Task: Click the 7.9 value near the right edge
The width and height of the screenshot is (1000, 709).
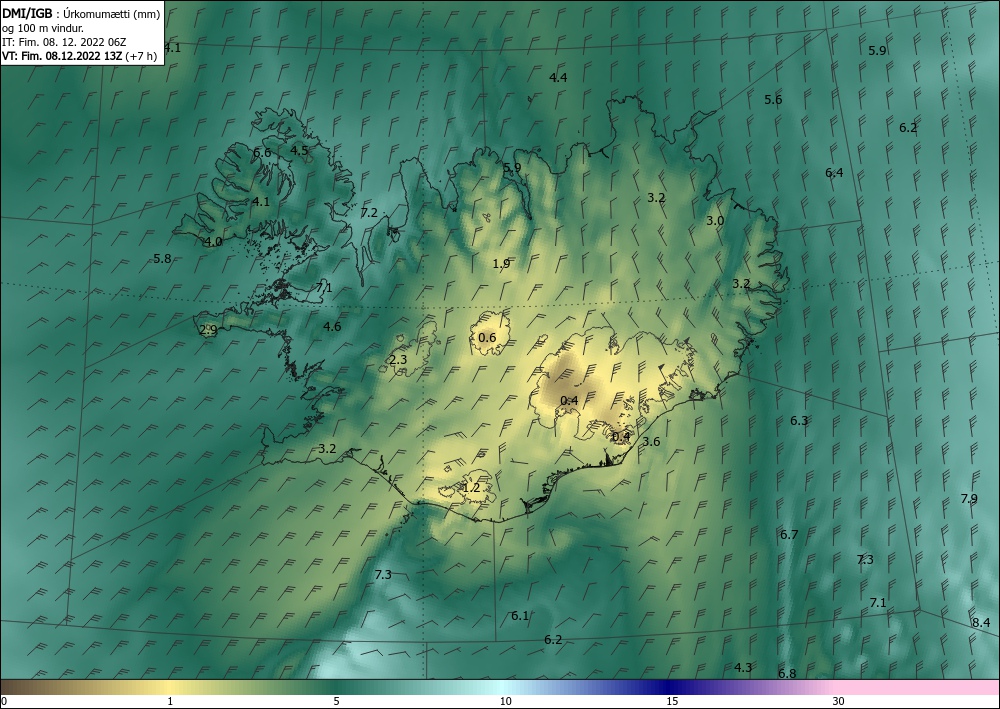Action: tap(969, 499)
